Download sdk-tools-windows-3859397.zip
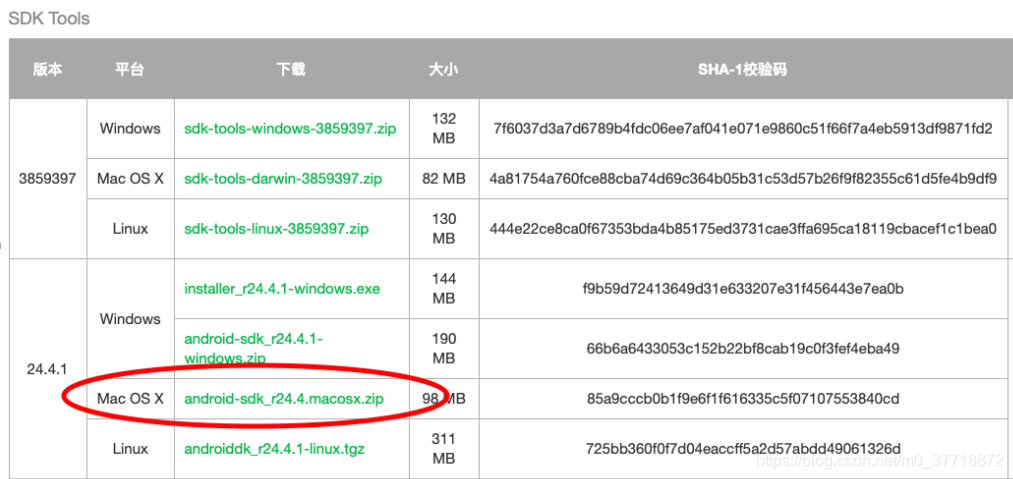Screen dimensions: 1013x479 [x=290, y=129]
